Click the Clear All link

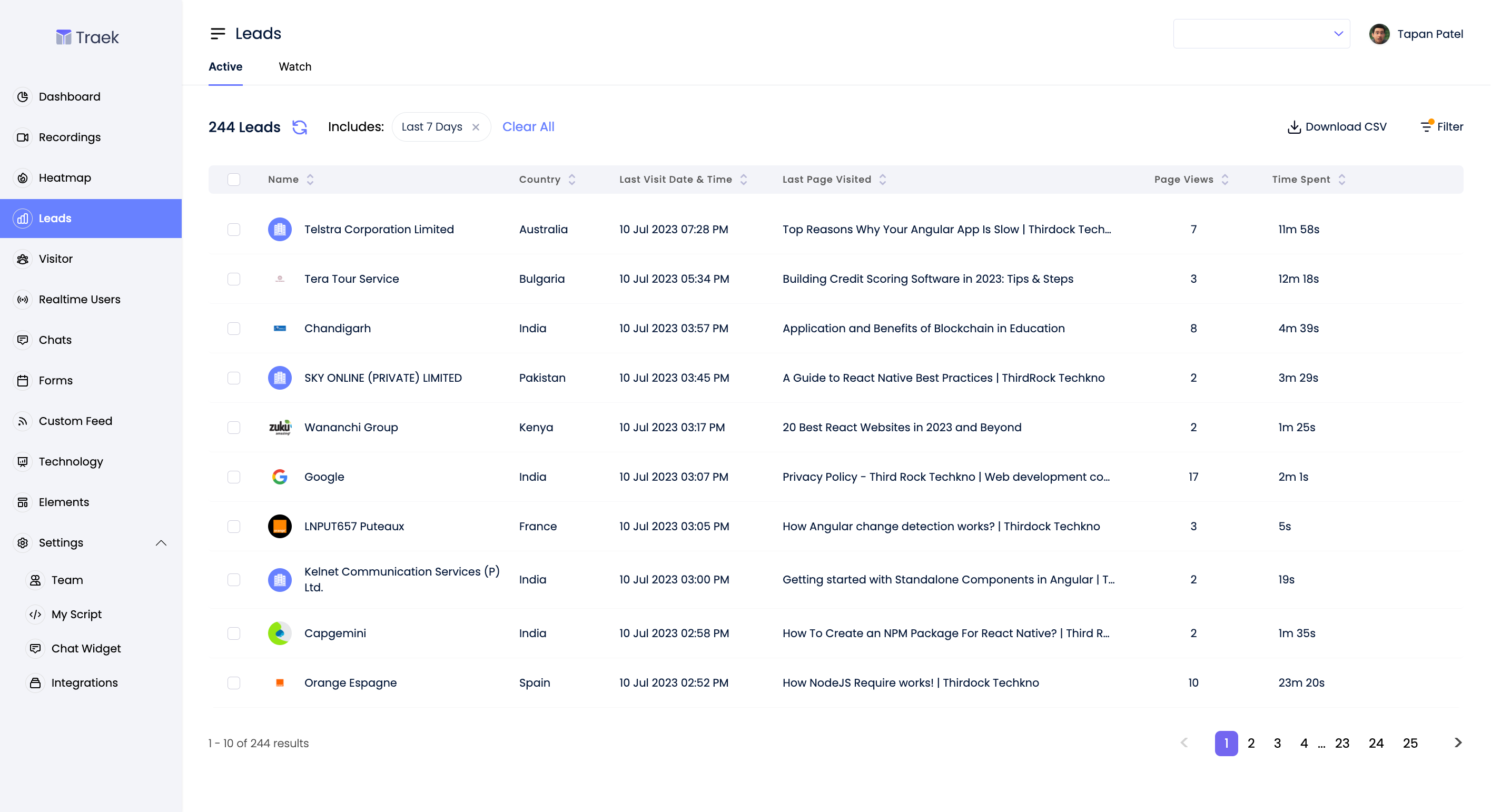point(527,127)
